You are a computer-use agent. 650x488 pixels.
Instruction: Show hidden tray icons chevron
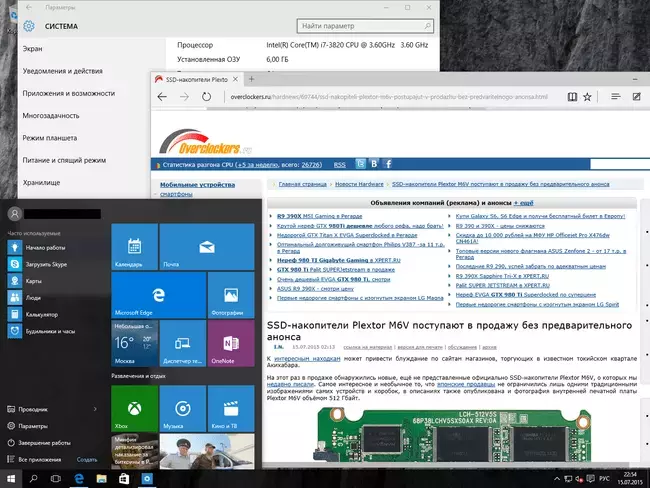pos(556,479)
